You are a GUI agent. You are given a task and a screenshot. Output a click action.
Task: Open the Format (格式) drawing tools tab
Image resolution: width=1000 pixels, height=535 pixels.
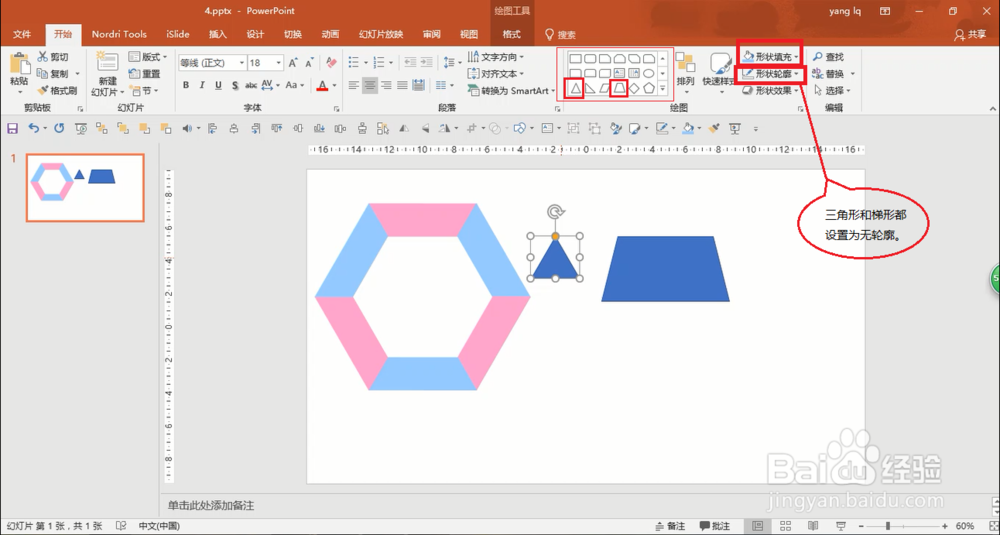(x=511, y=34)
